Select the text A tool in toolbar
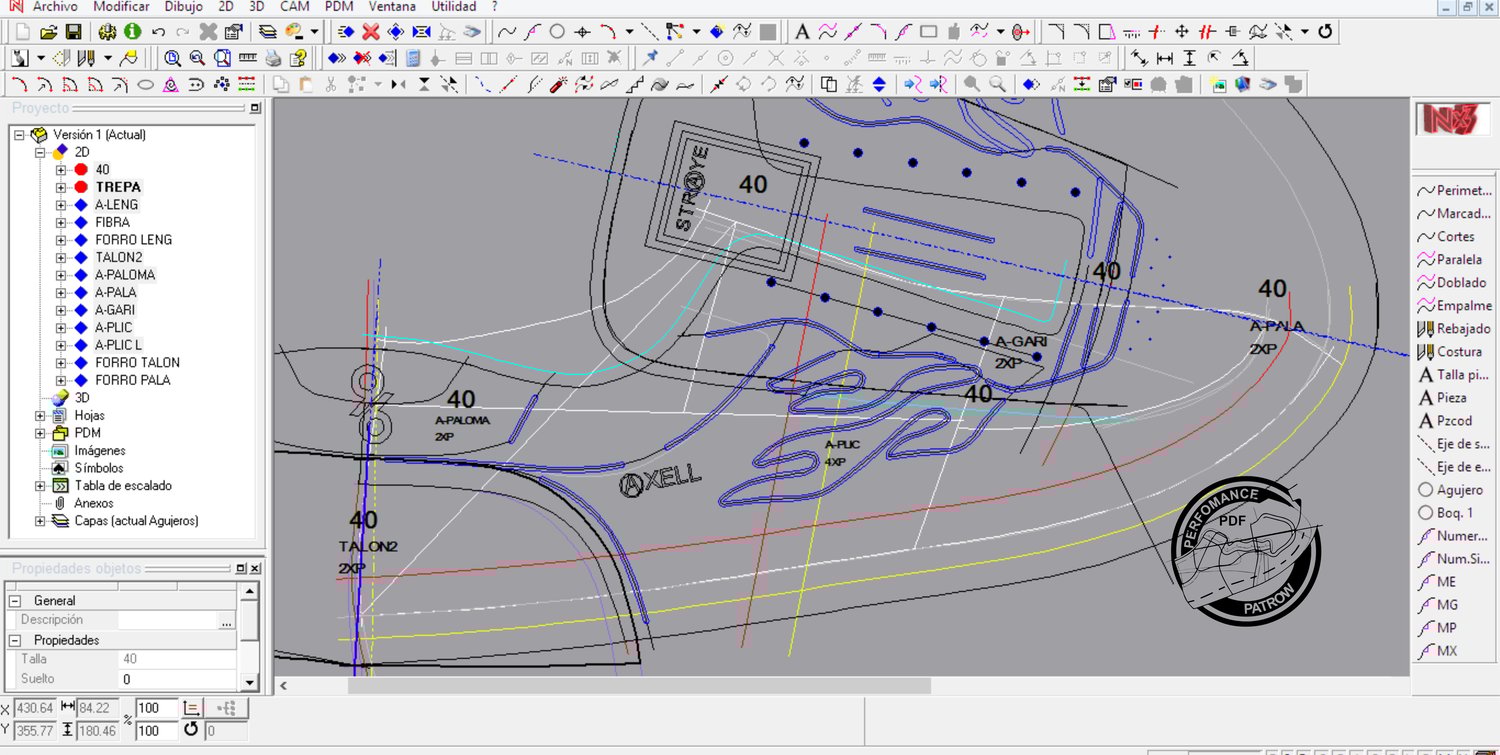The height and width of the screenshot is (755, 1500). [802, 32]
